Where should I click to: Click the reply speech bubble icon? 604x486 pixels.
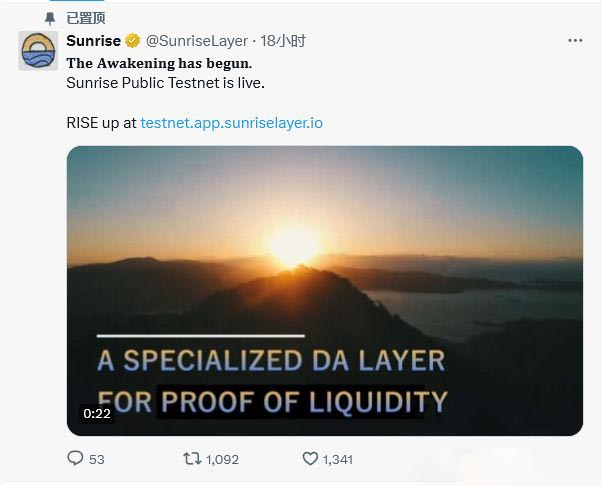[x=75, y=458]
